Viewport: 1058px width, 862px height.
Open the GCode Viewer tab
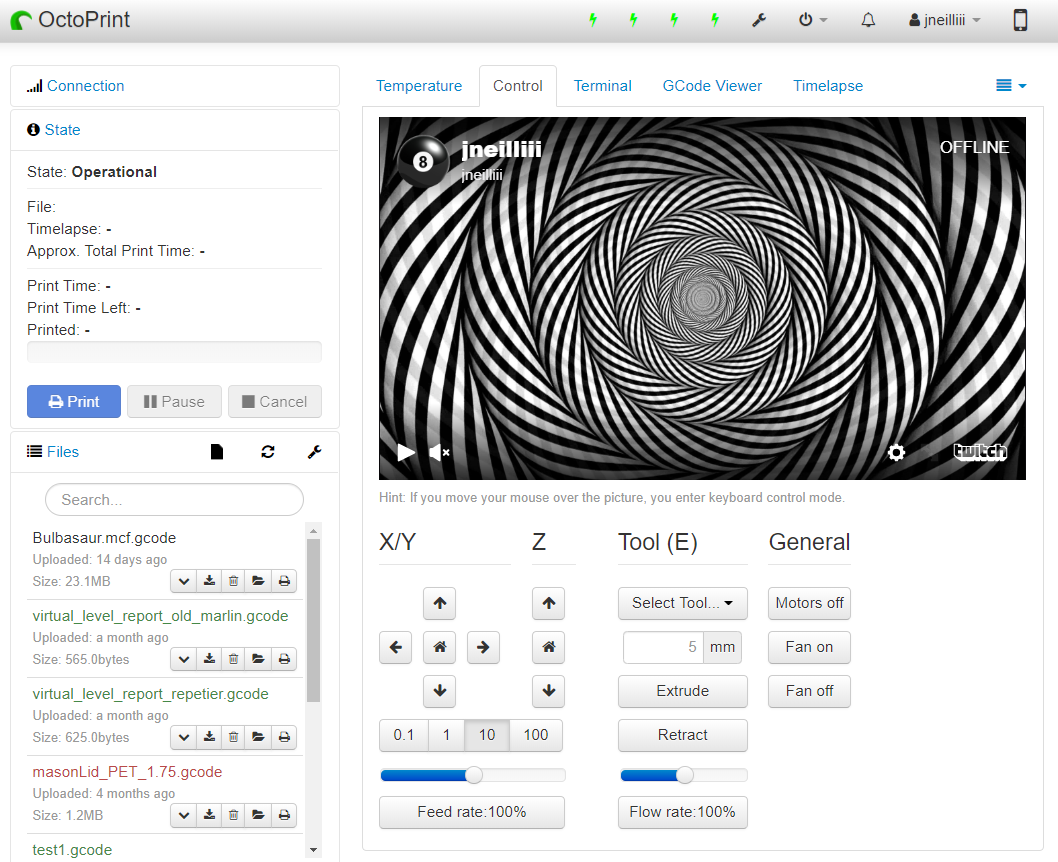(x=712, y=86)
